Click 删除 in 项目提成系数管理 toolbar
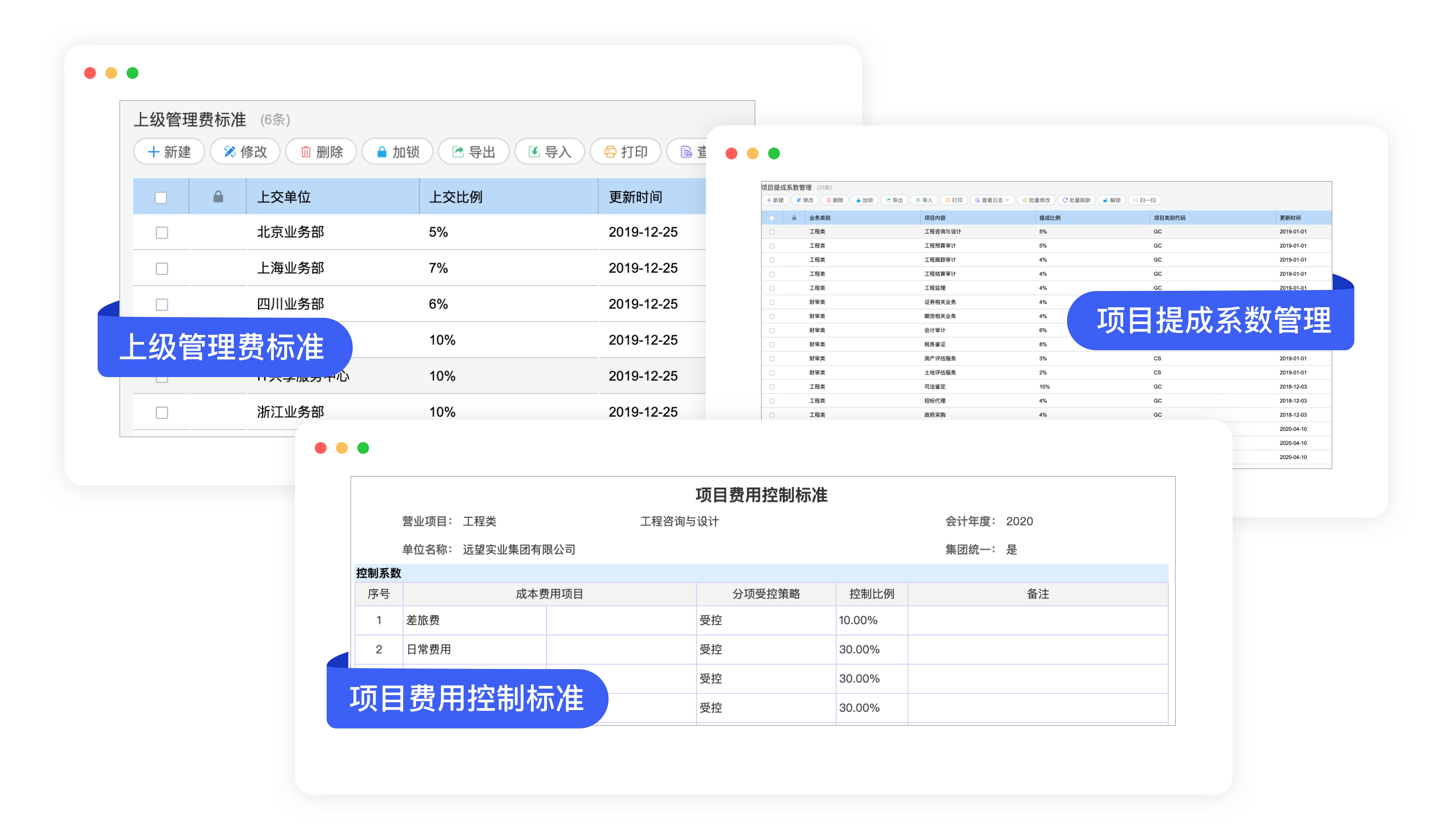The image size is (1453, 840). 834,200
